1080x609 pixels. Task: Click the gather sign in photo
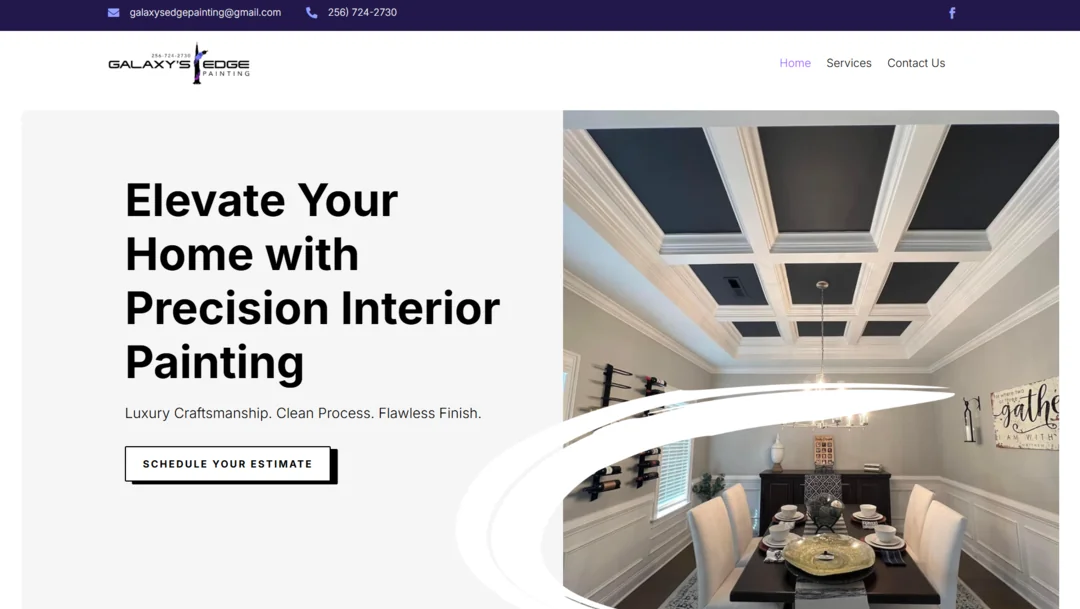(x=1025, y=414)
